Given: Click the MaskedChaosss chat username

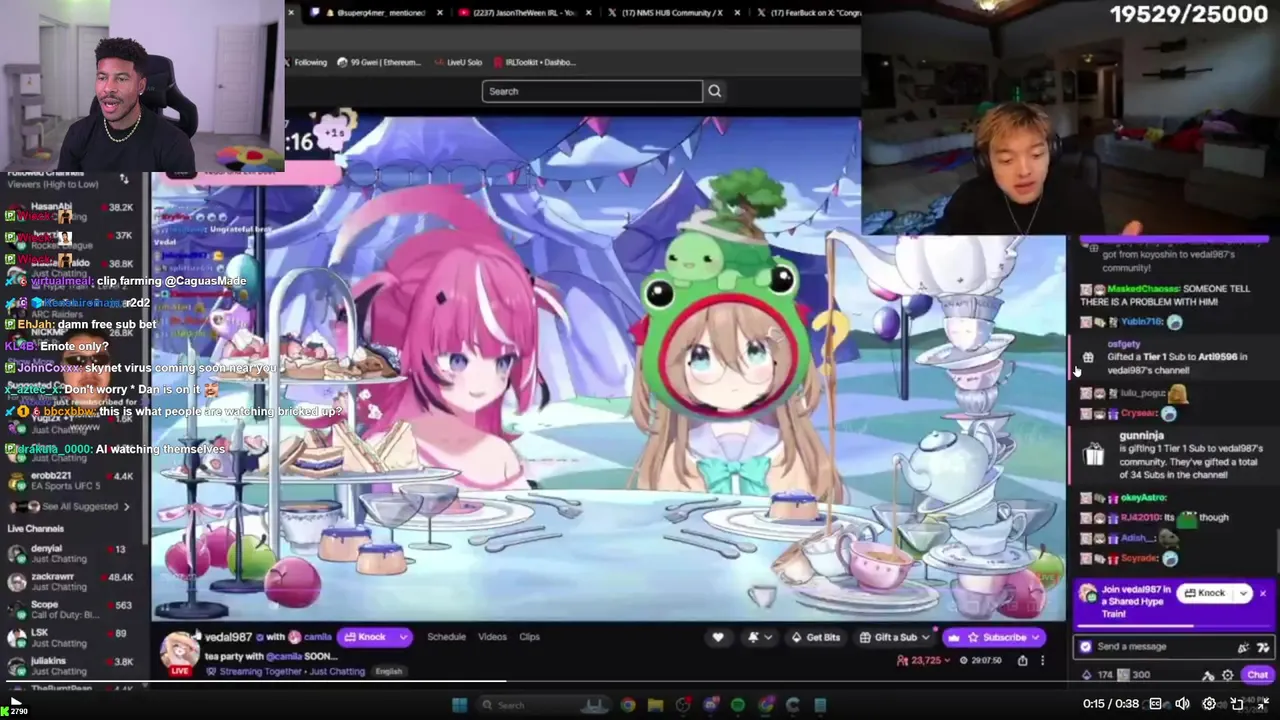Looking at the screenshot, I should 1143,289.
